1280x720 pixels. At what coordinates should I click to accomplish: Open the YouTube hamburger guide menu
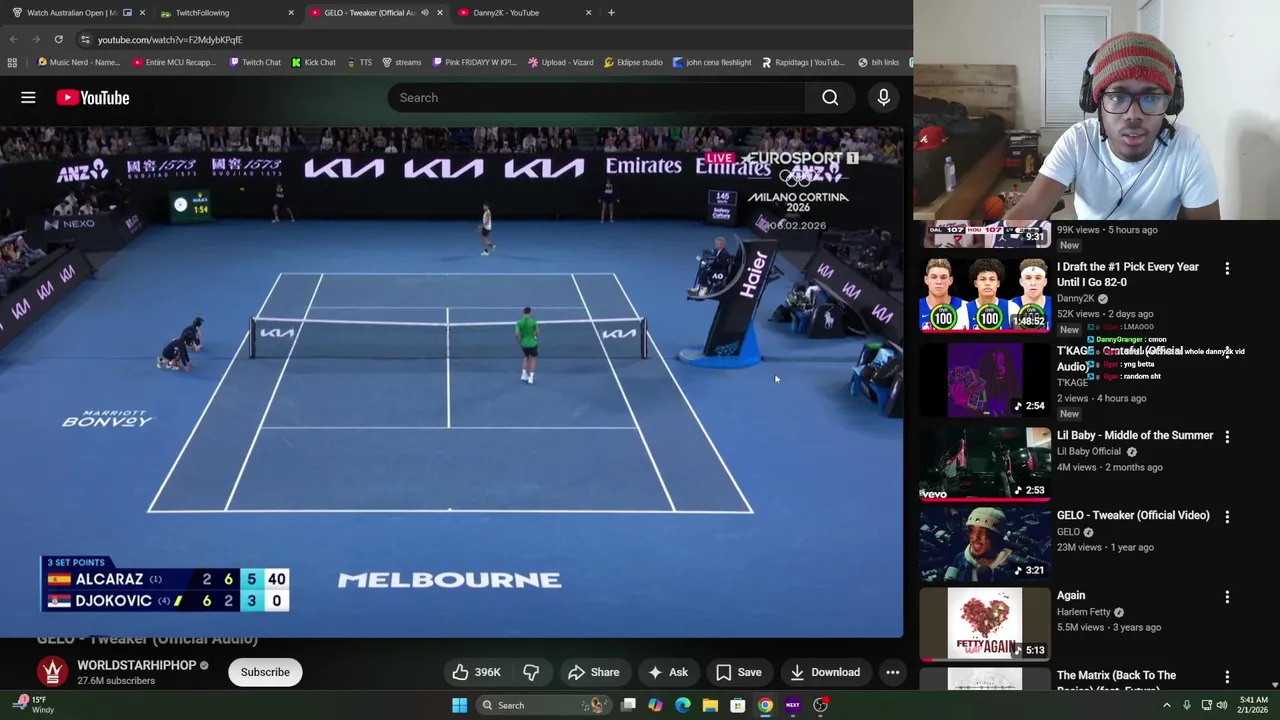[x=28, y=97]
